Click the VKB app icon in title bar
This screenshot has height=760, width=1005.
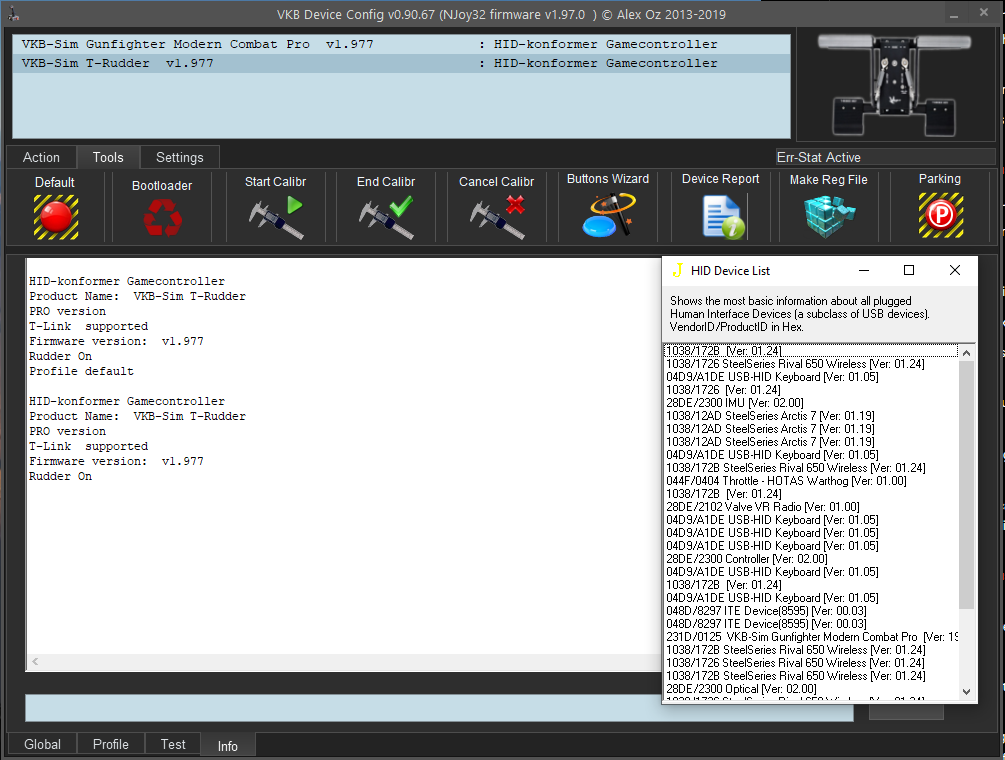pyautogui.click(x=13, y=13)
